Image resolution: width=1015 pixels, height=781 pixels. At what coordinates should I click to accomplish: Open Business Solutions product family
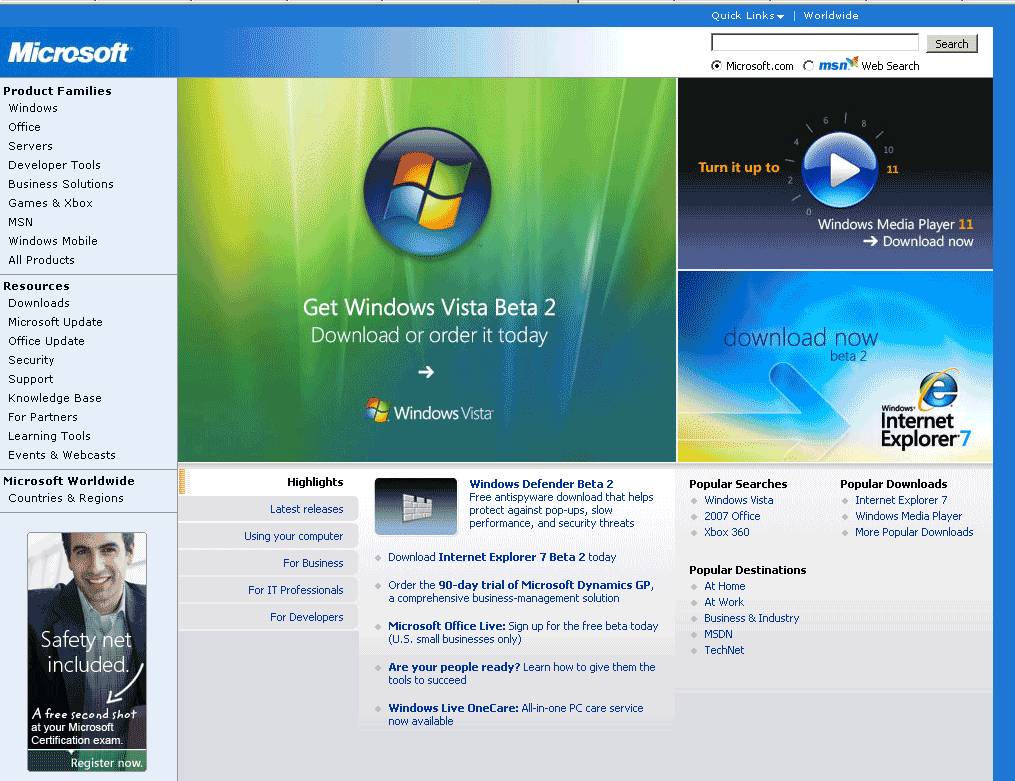61,184
